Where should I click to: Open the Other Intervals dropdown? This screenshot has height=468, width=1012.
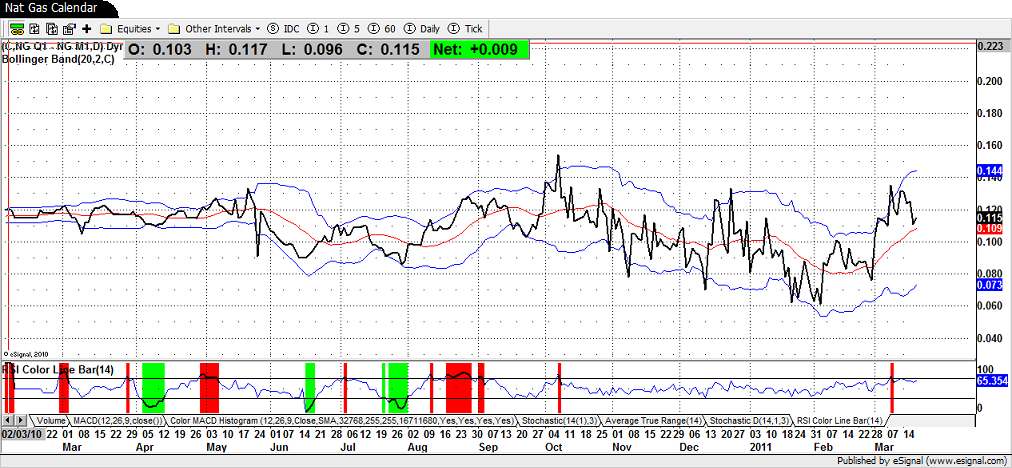(x=214, y=29)
